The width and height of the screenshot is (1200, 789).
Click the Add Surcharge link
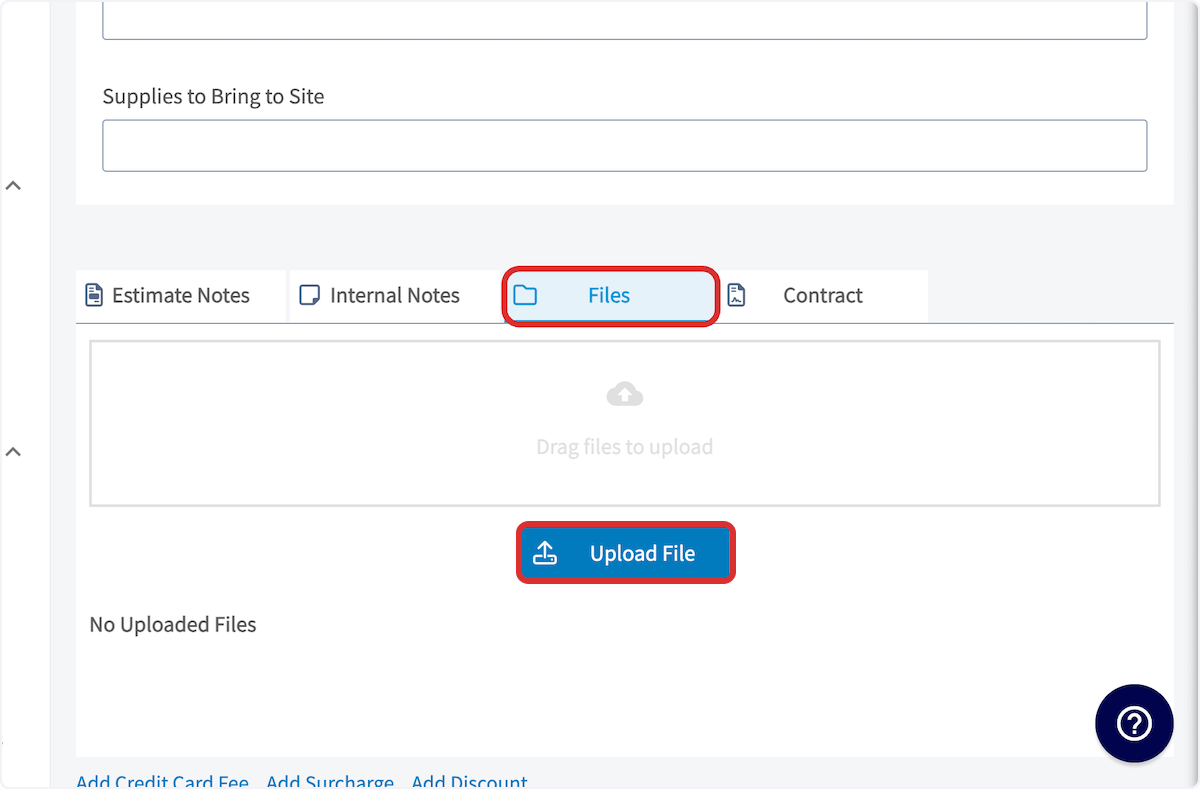(x=330, y=781)
